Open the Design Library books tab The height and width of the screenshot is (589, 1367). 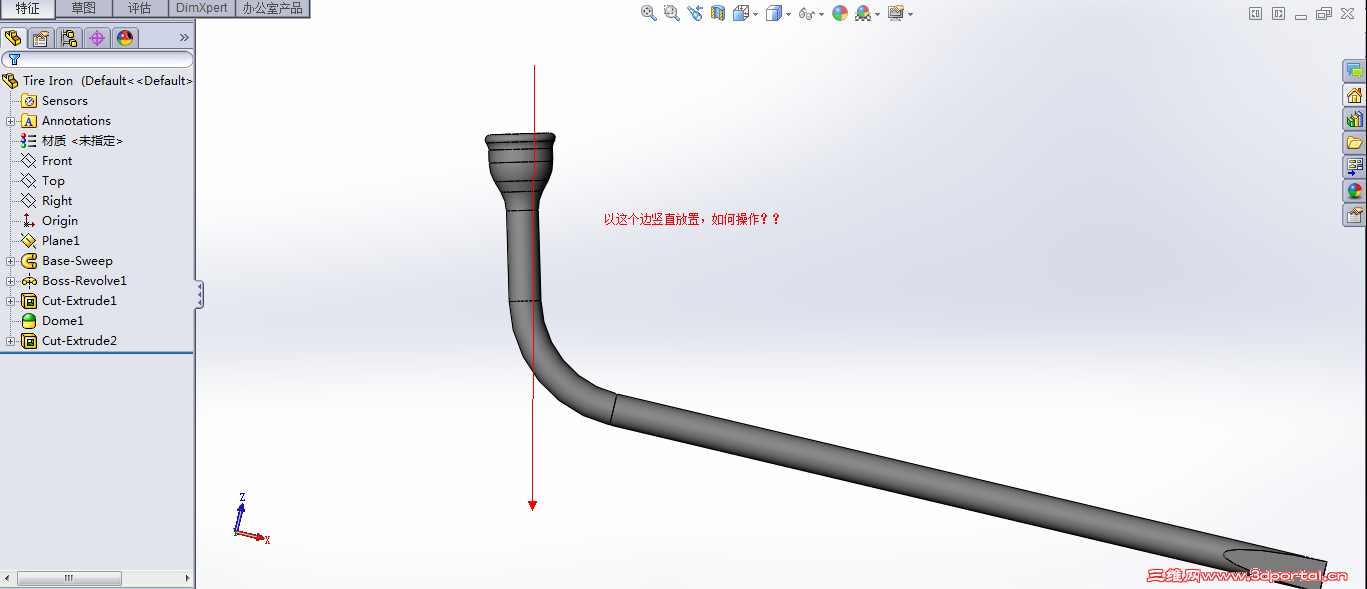1354,119
